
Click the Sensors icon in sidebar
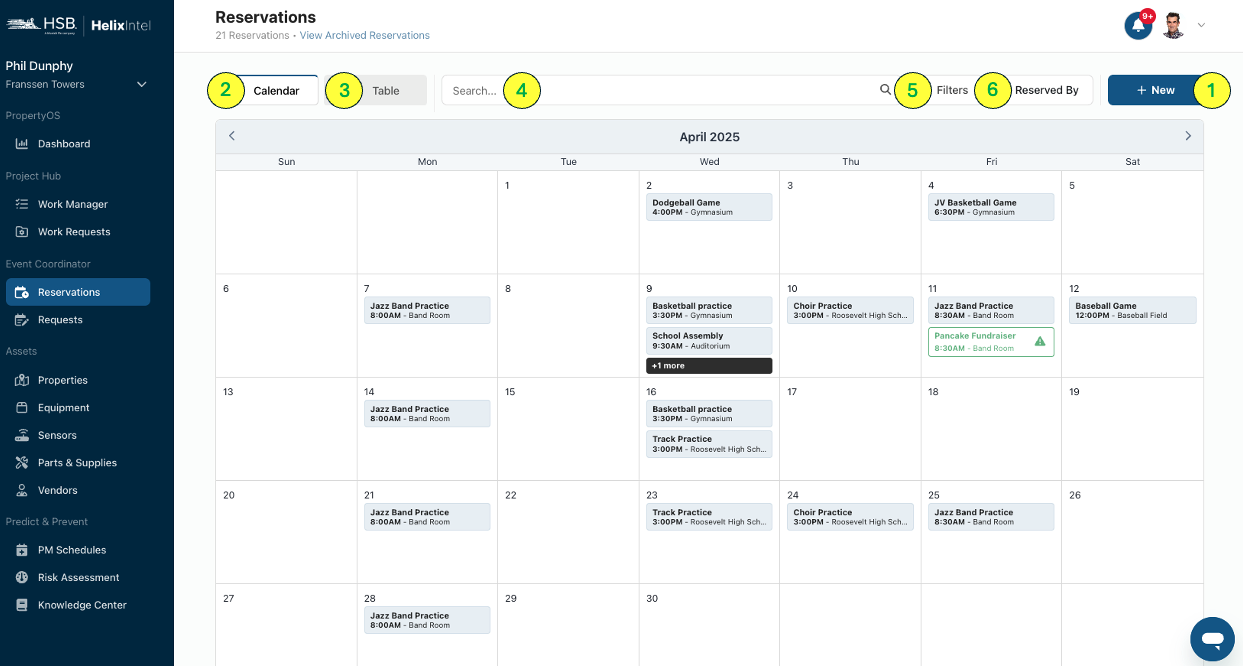(22, 435)
